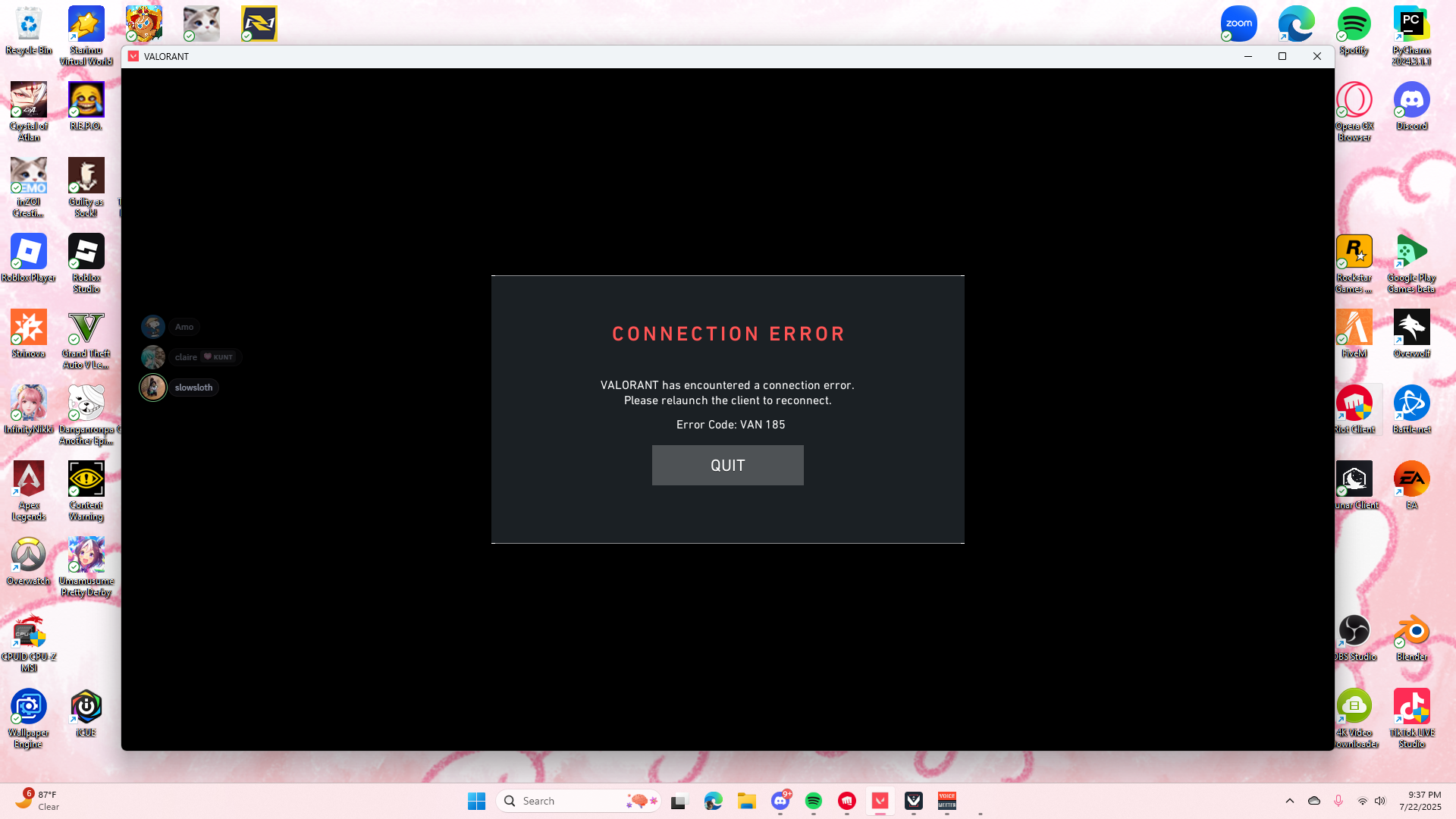Screen dimensions: 1456x819
Task: Open the volume control in tray
Action: pyautogui.click(x=1380, y=801)
